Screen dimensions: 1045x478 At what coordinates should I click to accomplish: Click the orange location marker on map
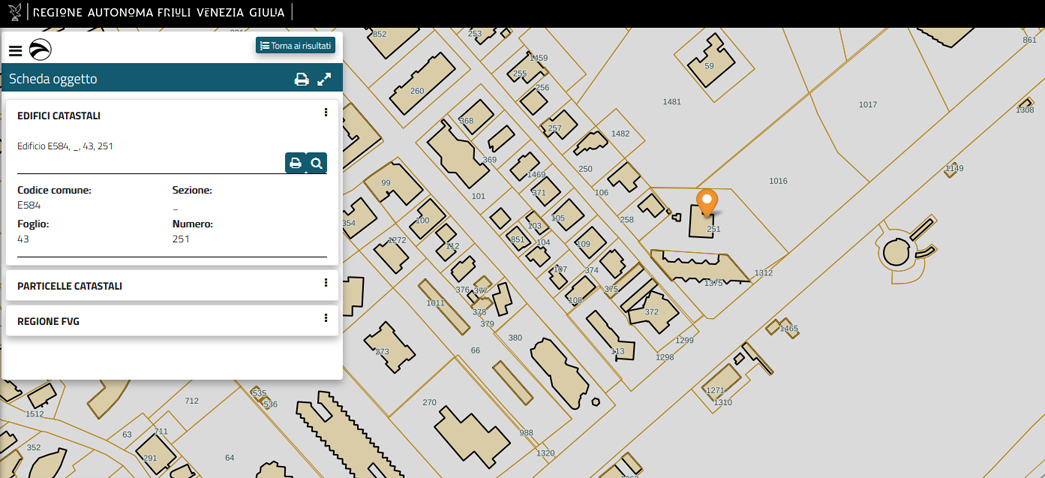pos(707,202)
